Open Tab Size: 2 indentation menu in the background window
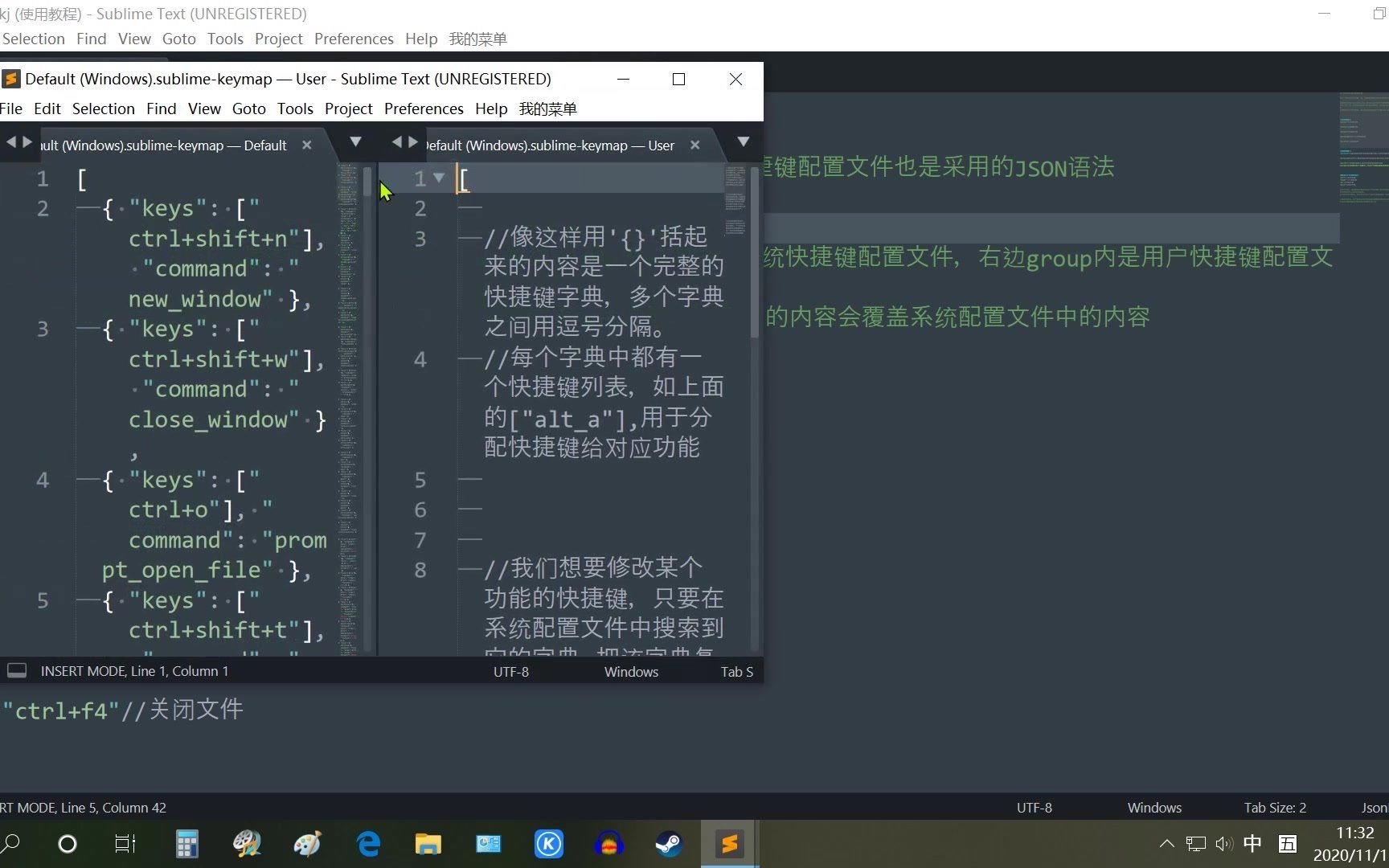Viewport: 1389px width, 868px height. (x=1275, y=808)
